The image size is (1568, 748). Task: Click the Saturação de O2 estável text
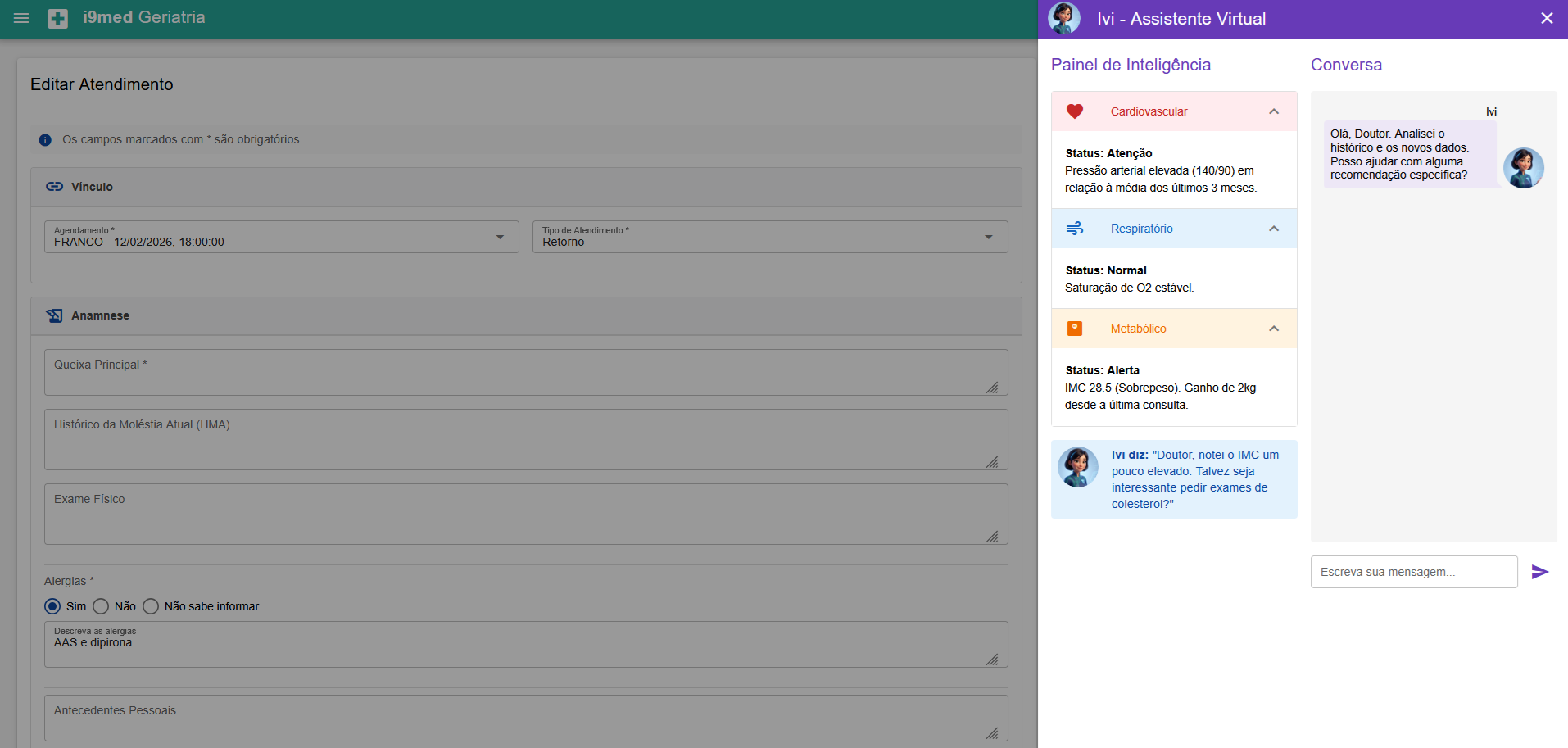pos(1130,288)
